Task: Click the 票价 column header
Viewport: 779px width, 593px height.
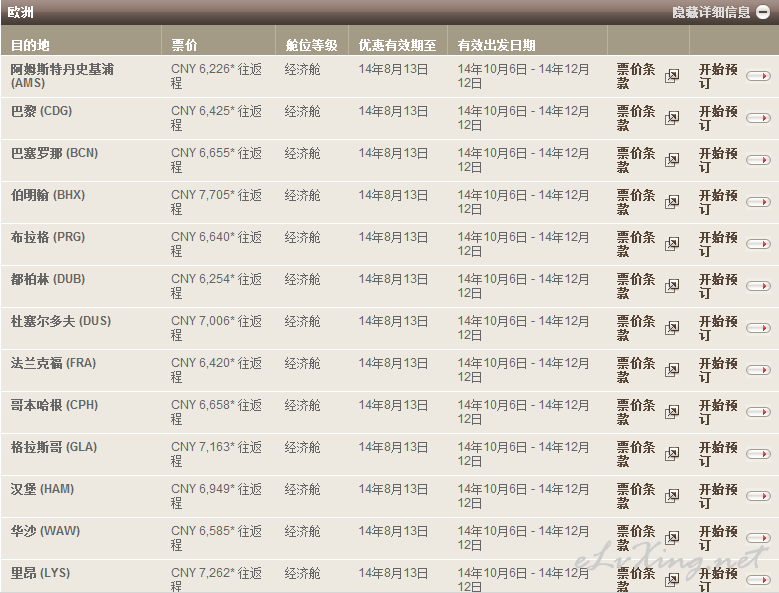Action: (184, 45)
